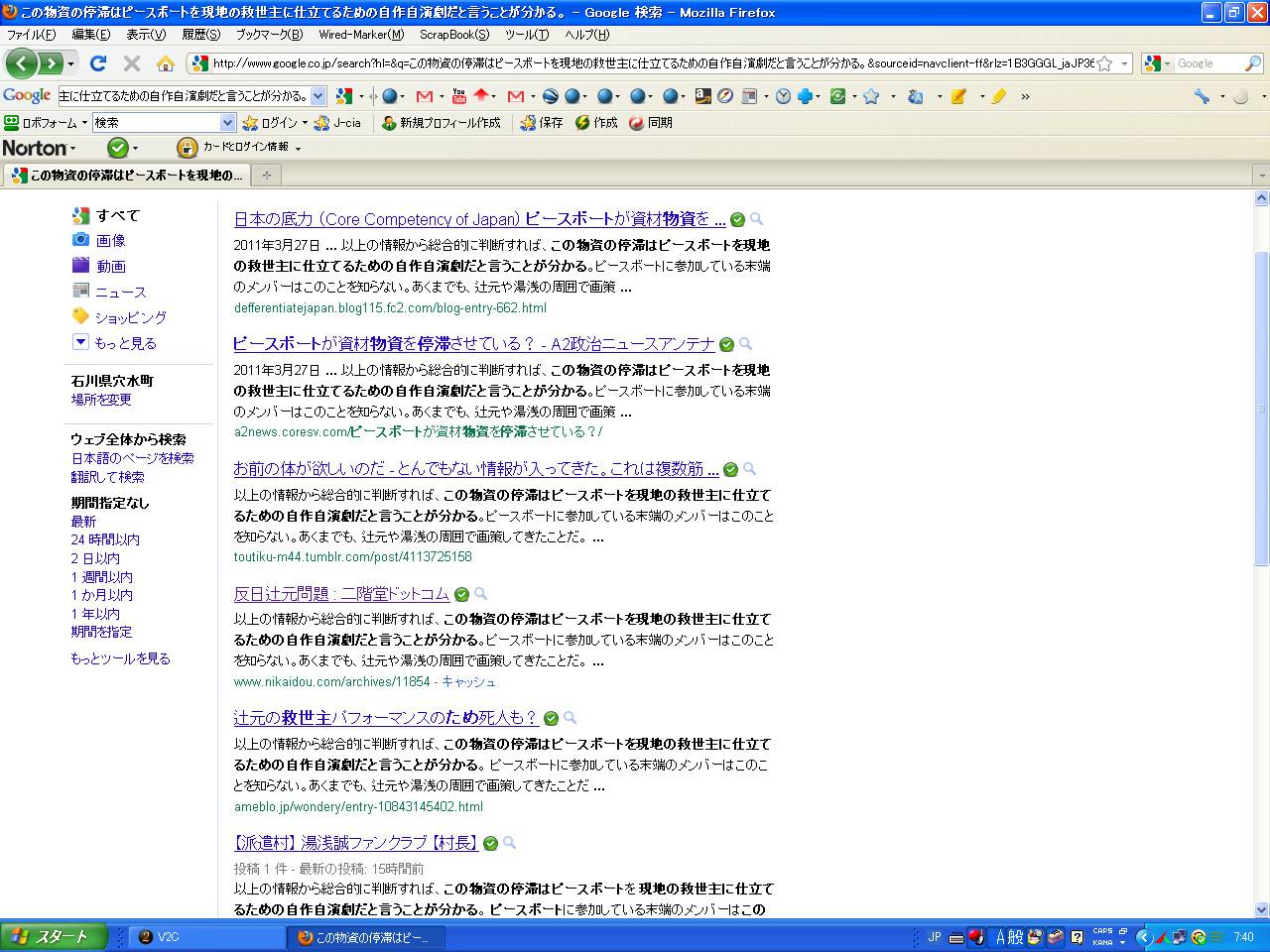Screen dimensions: 1270x952
Task: Click the RoboForm 新規プロフィール作成 button
Action: (x=442, y=123)
